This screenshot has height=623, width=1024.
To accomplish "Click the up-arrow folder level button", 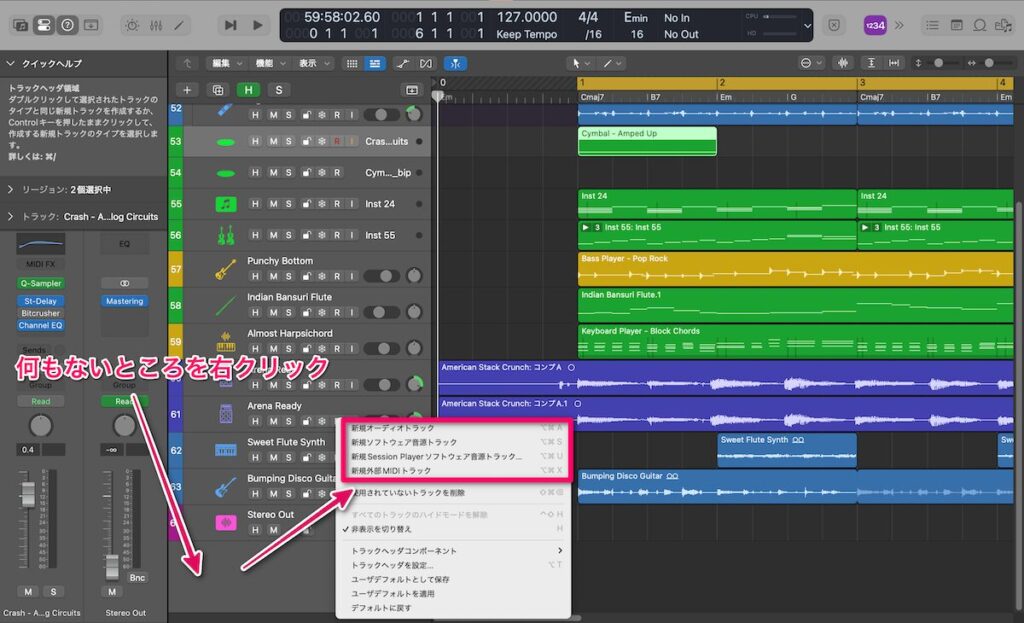I will (x=187, y=63).
